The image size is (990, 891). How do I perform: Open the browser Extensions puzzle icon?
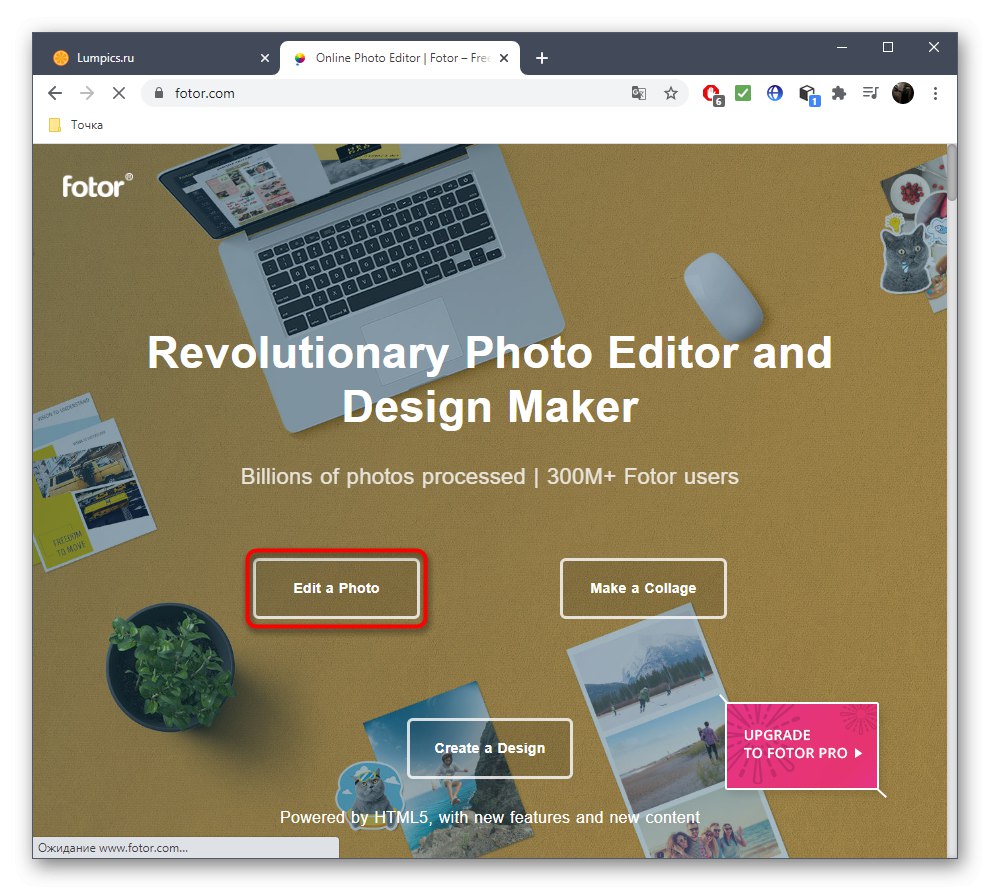(x=839, y=93)
